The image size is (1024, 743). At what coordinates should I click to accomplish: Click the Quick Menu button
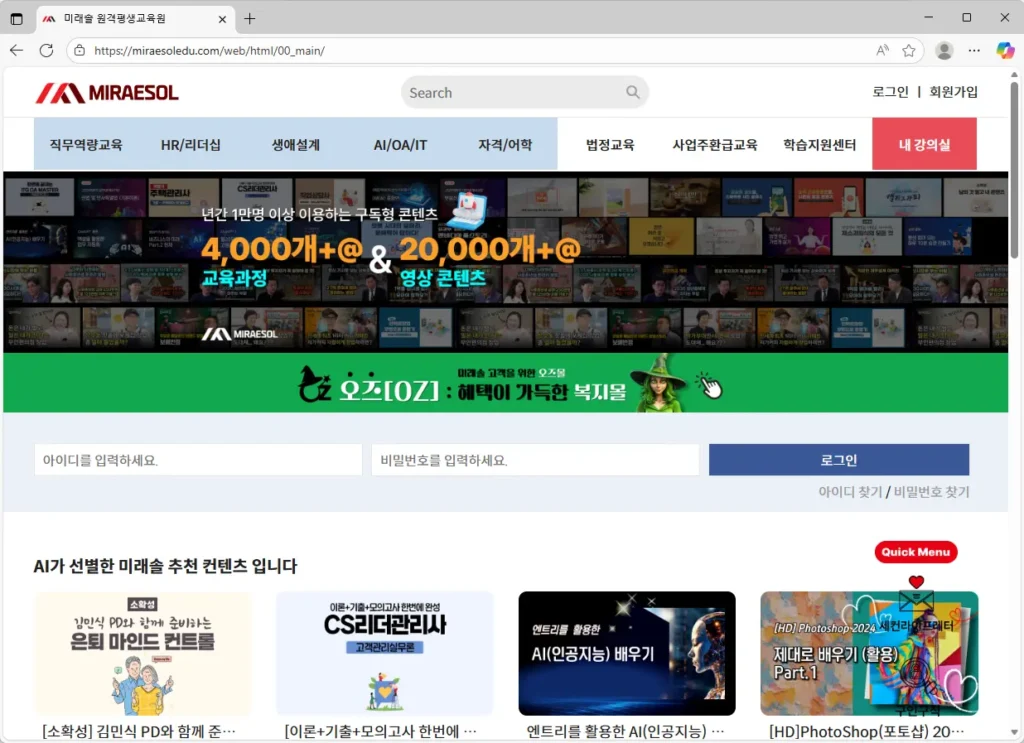pyautogui.click(x=916, y=552)
